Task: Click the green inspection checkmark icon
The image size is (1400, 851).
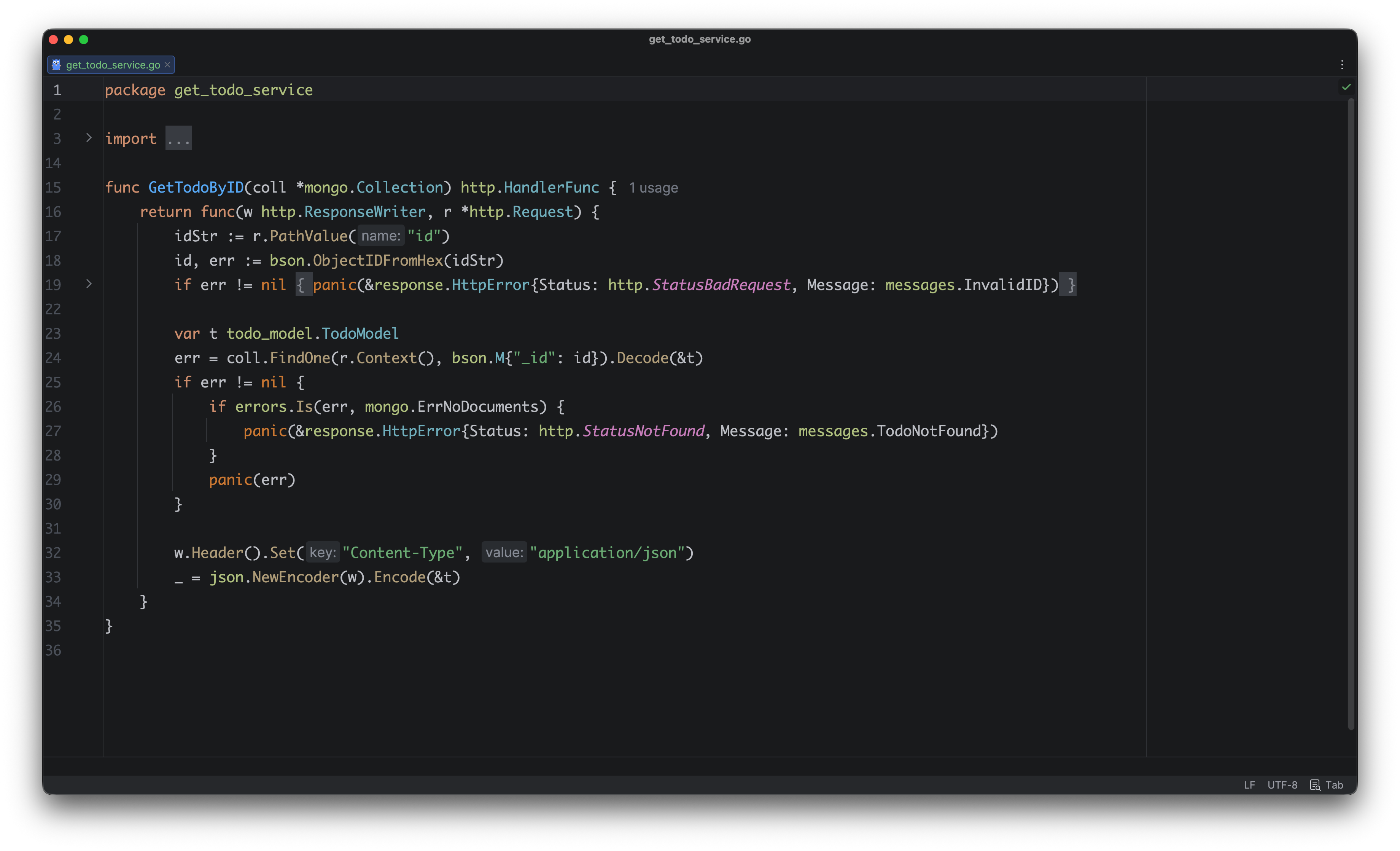Action: click(x=1346, y=87)
